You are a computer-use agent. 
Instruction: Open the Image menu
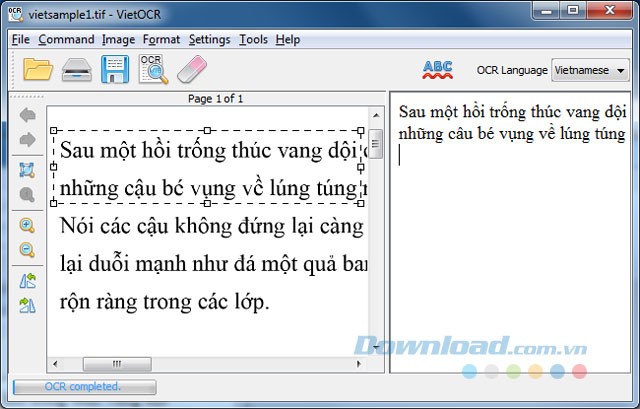tap(118, 40)
